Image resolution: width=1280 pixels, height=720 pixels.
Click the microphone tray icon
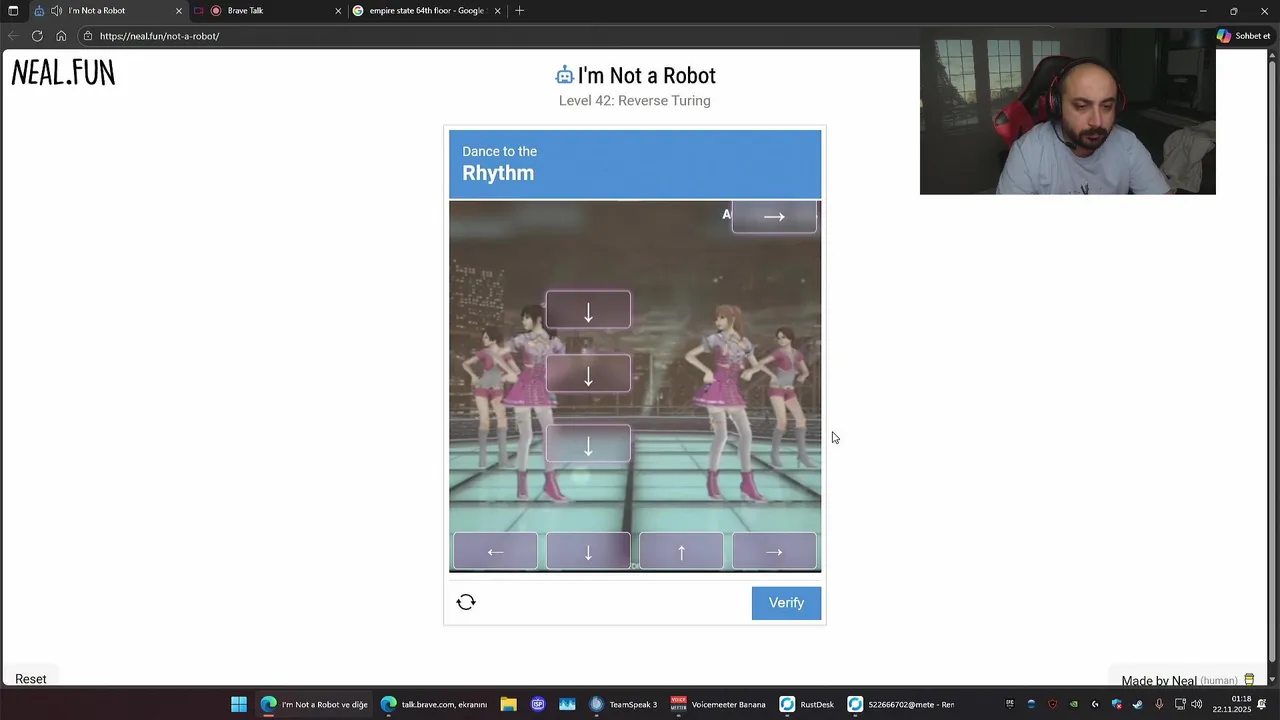pos(1159,704)
